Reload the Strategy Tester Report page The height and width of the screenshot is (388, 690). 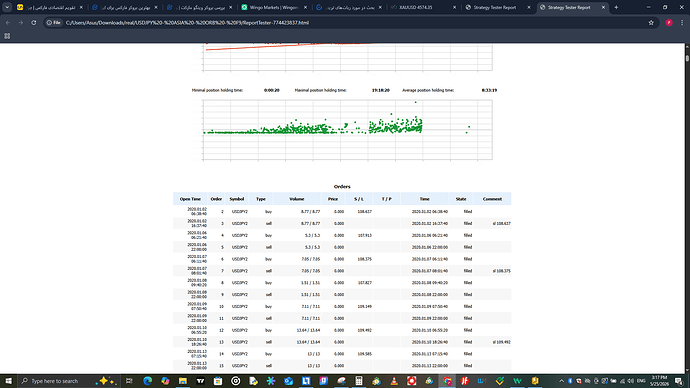pos(34,22)
